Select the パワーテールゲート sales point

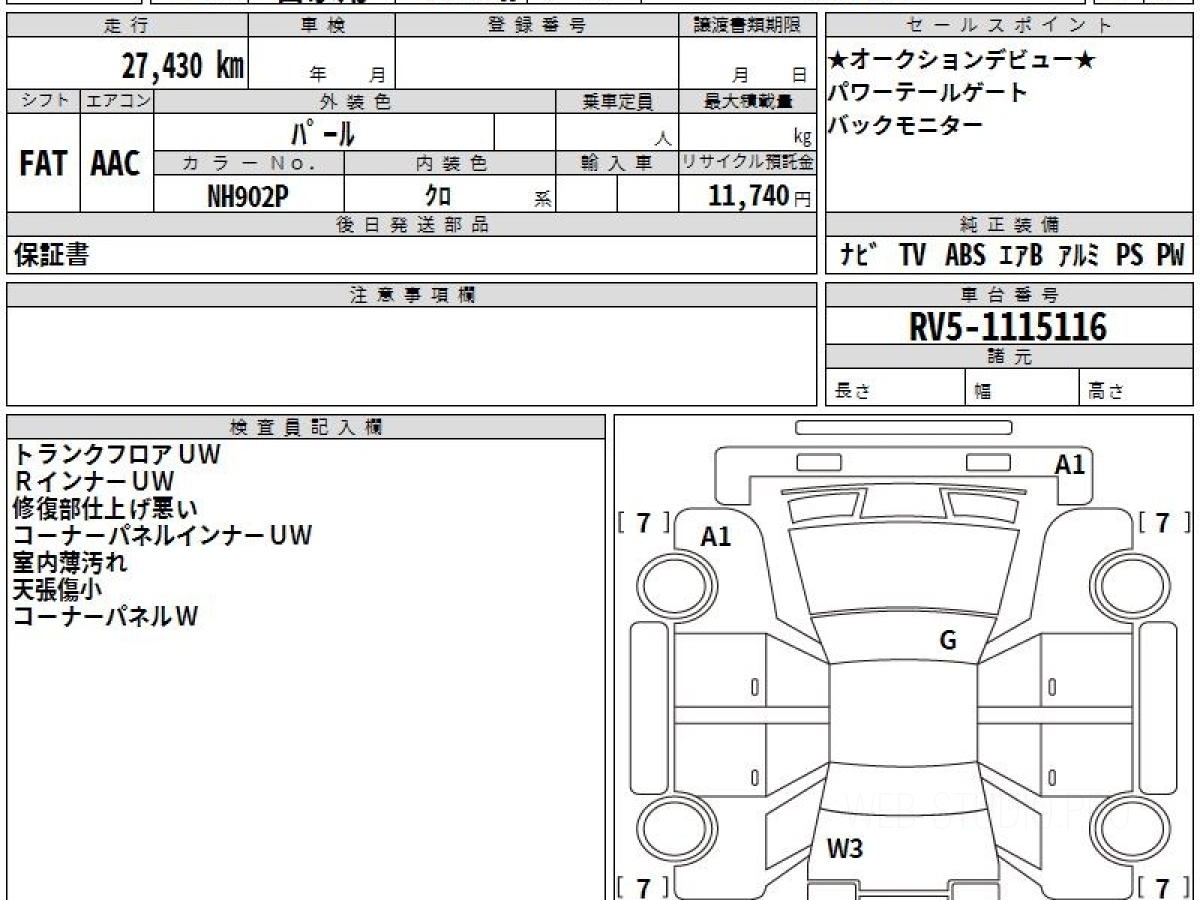tap(928, 93)
